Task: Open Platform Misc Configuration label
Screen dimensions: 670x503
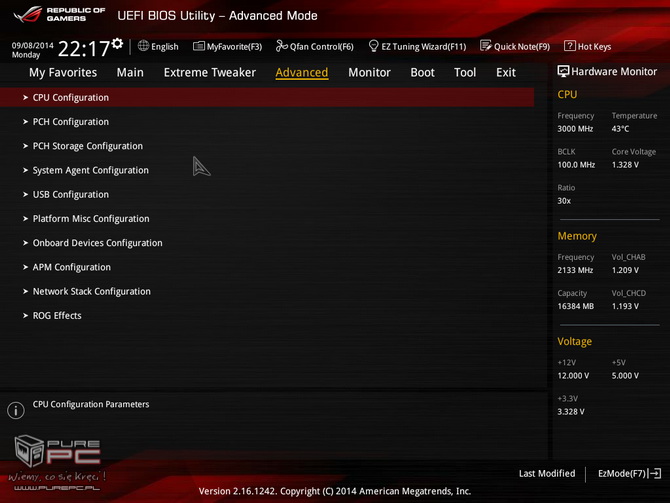Action: [91, 219]
